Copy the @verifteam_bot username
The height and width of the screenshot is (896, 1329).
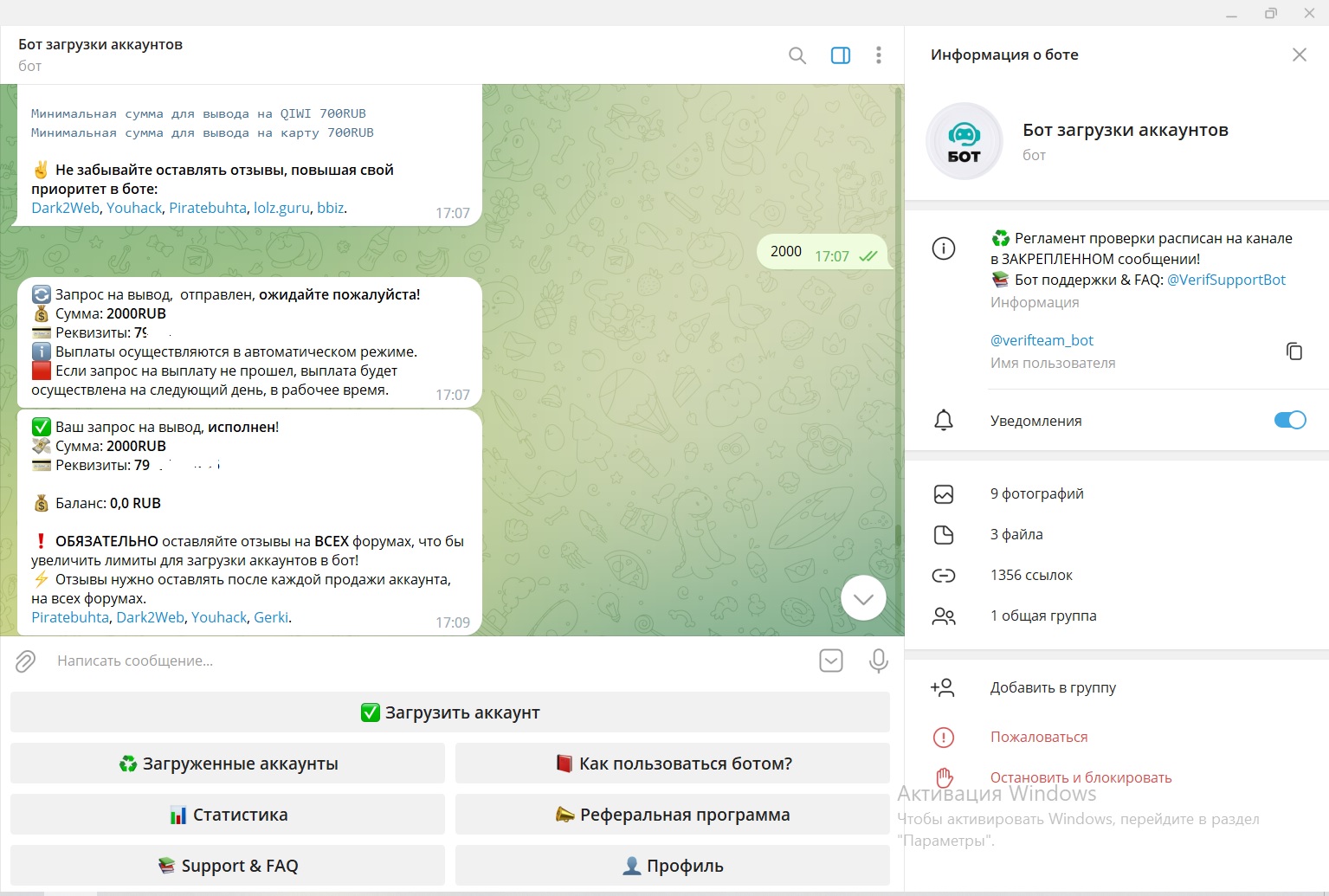pyautogui.click(x=1294, y=351)
